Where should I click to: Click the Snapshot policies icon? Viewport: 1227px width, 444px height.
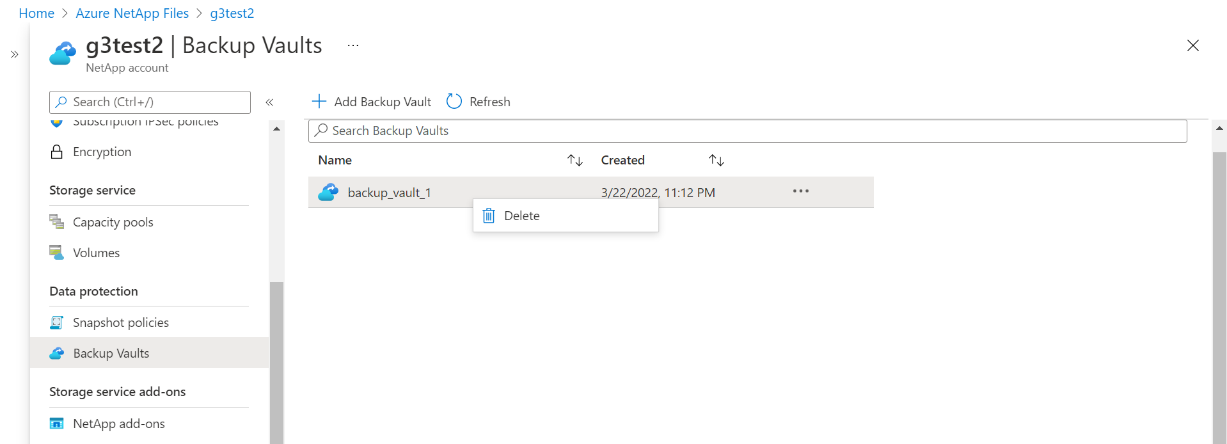click(57, 323)
